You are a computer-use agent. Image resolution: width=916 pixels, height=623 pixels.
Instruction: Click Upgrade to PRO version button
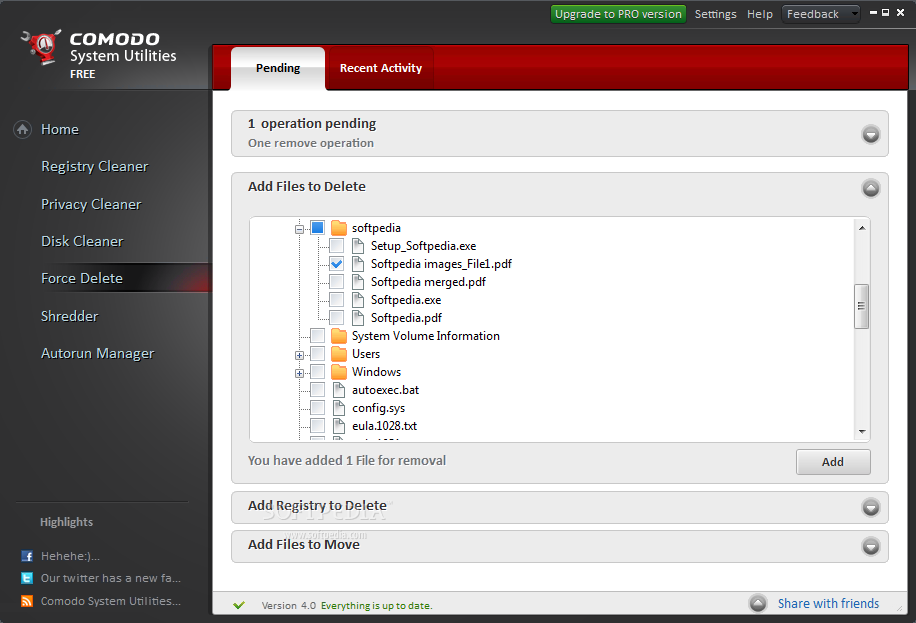pyautogui.click(x=618, y=14)
